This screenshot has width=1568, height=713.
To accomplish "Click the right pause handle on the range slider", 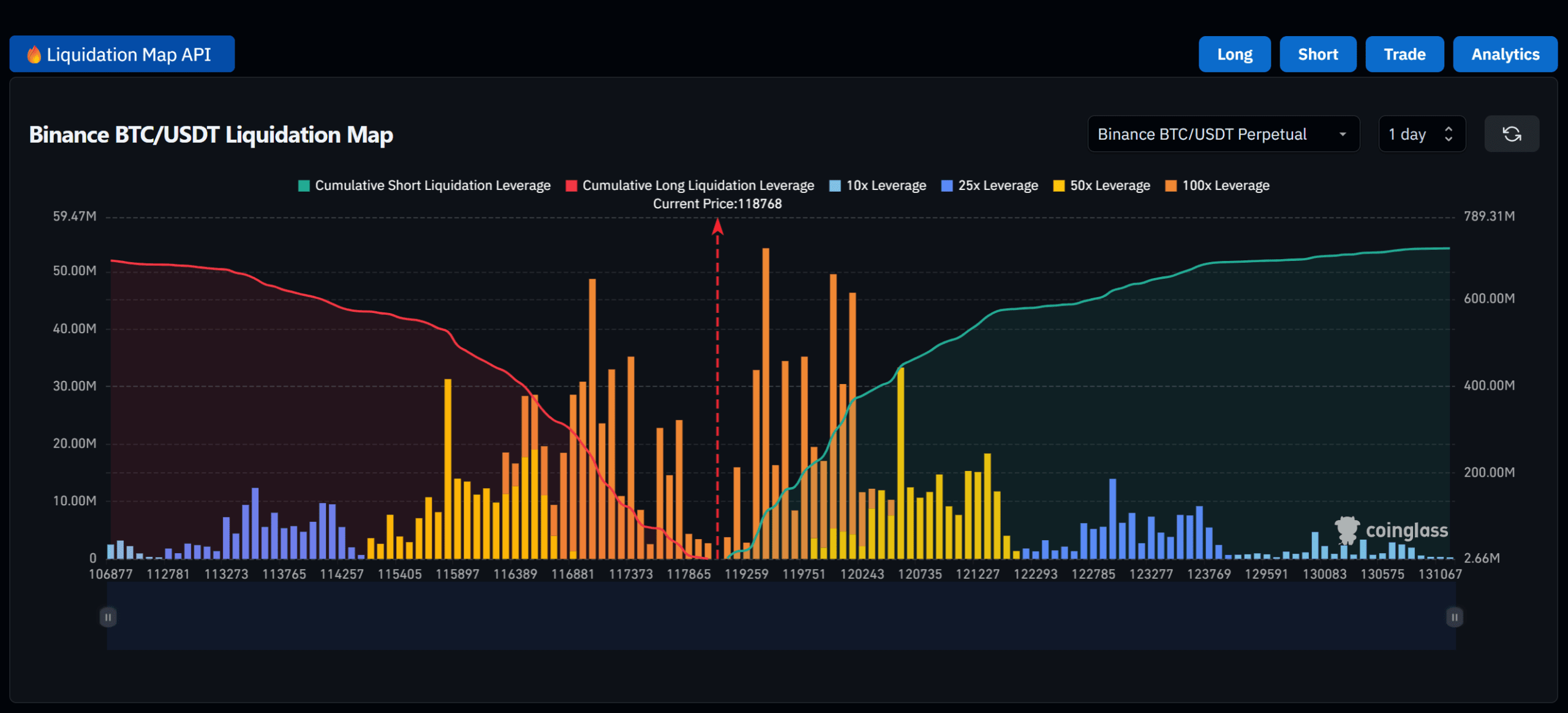I will 1453,617.
